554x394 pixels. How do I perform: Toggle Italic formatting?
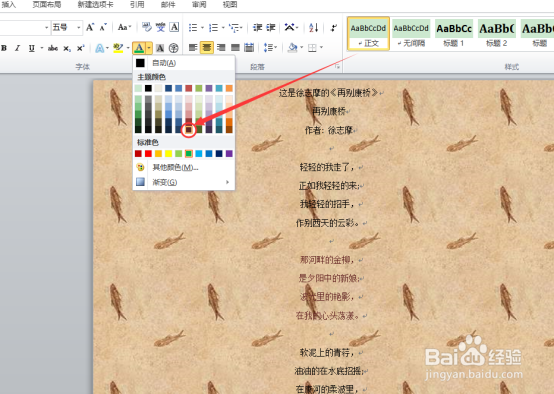click(x=17, y=48)
